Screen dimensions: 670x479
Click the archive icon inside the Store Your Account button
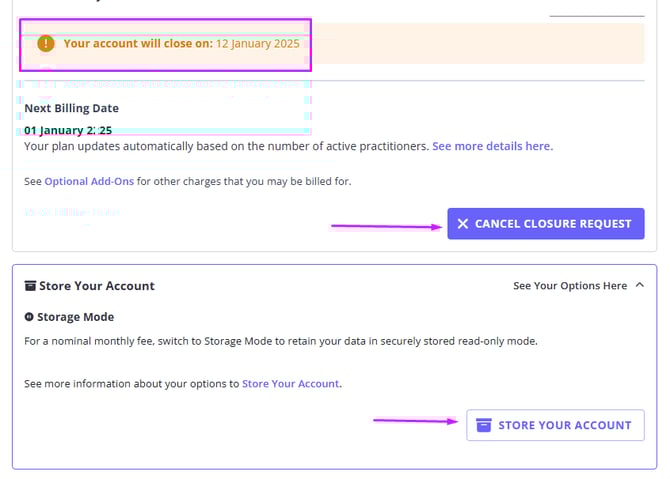coord(483,425)
